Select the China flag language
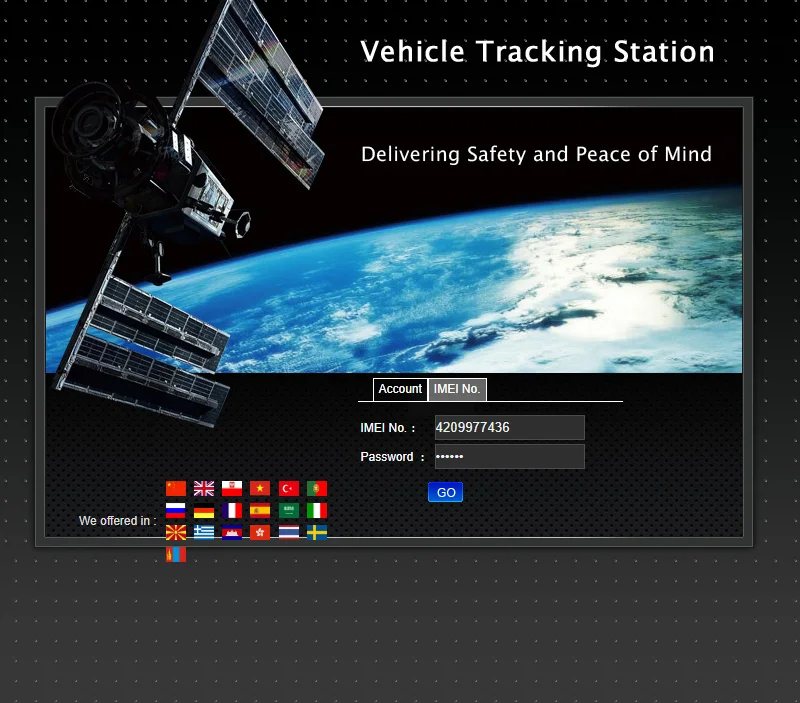 pos(176,489)
